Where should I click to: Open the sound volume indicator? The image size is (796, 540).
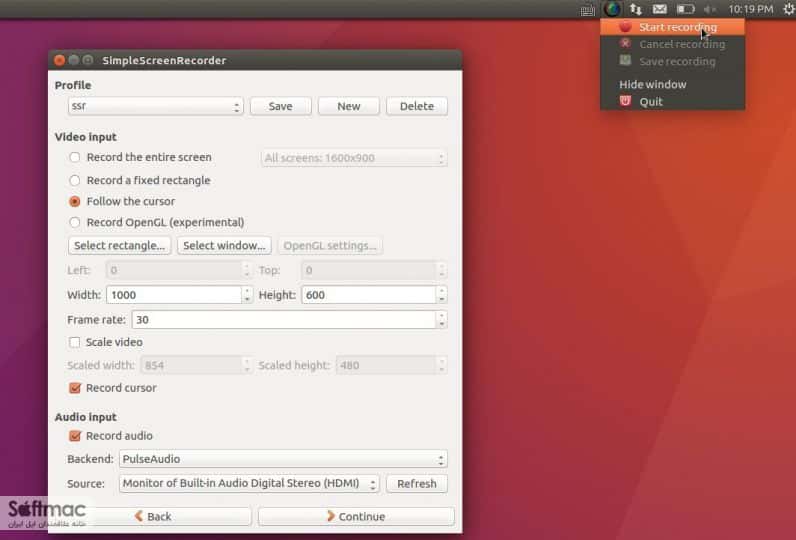tap(710, 9)
